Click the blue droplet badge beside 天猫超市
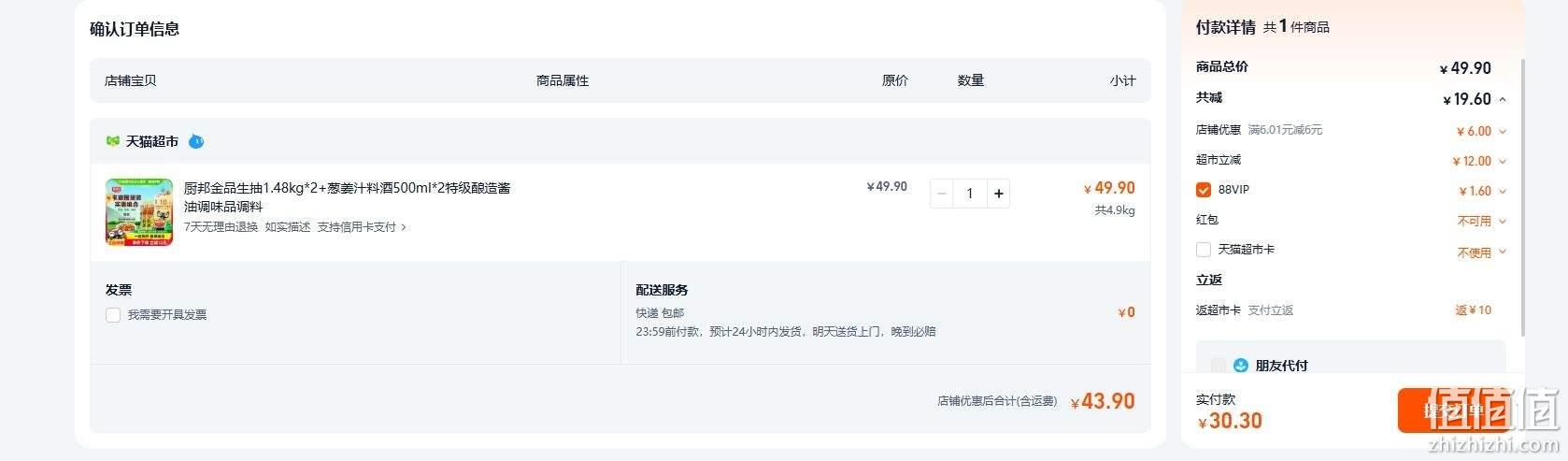Viewport: 1568px width, 461px height. pos(195,141)
